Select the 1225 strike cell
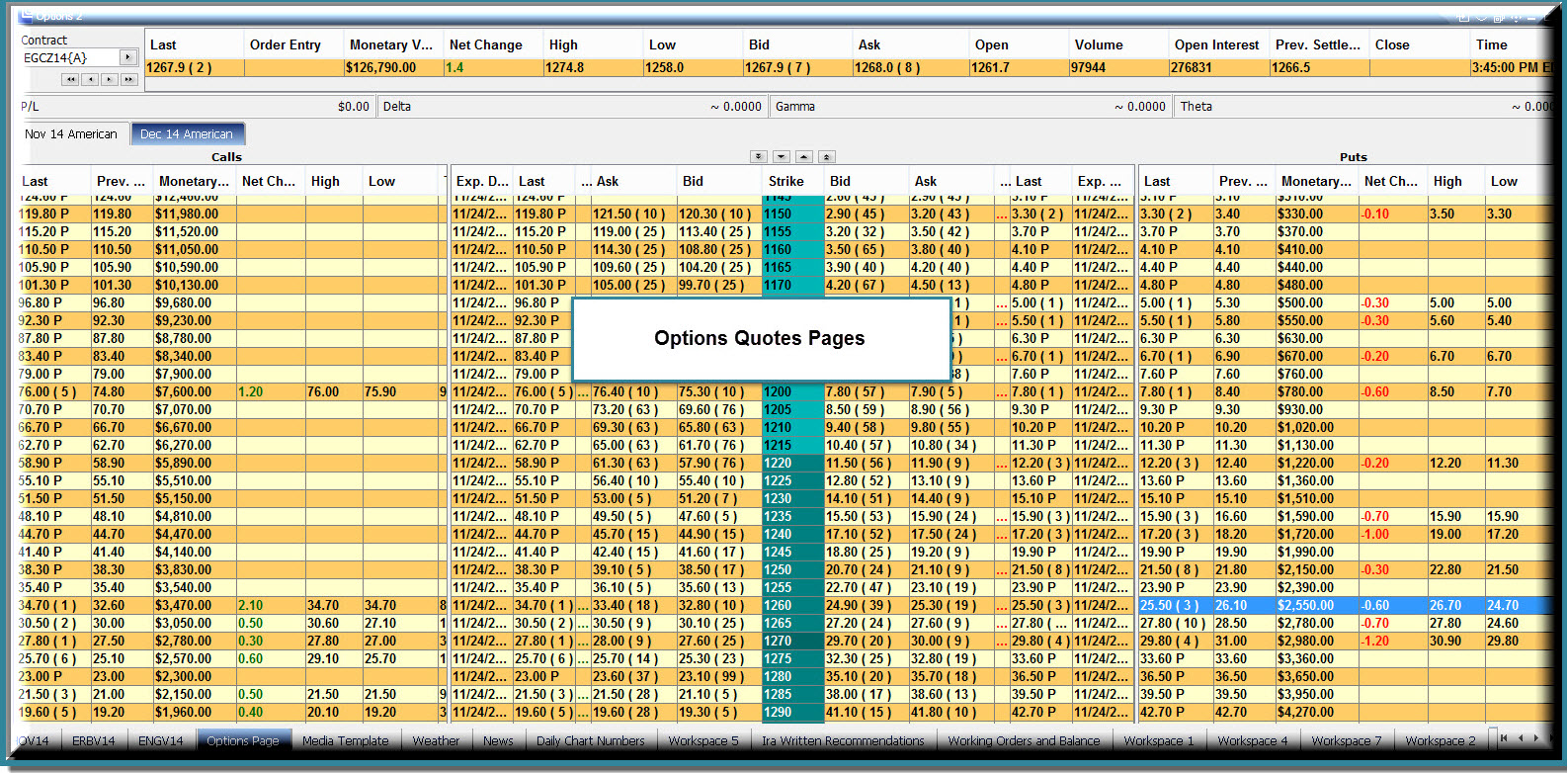Screen dimensions: 1568x773 [x=792, y=480]
